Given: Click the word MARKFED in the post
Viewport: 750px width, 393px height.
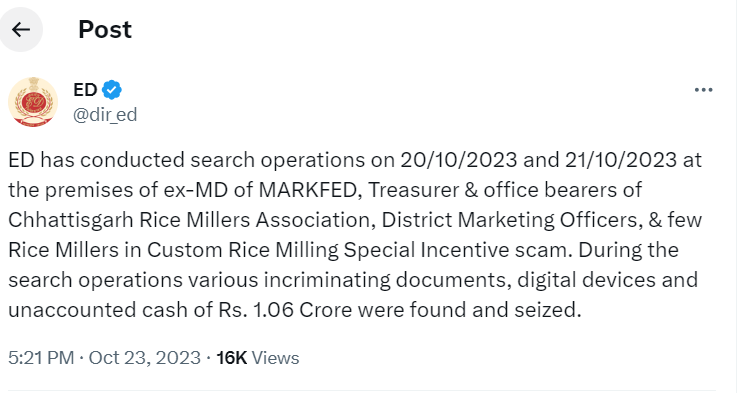Looking at the screenshot, I should pyautogui.click(x=309, y=190).
